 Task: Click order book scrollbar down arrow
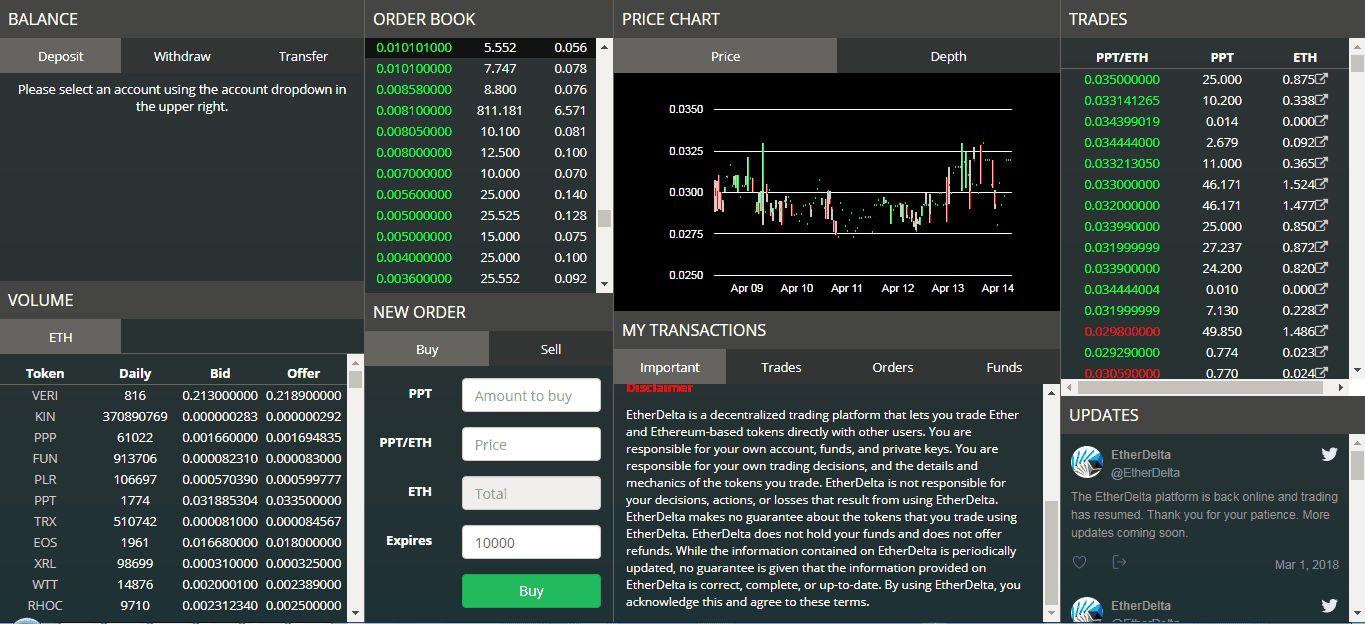(x=604, y=285)
